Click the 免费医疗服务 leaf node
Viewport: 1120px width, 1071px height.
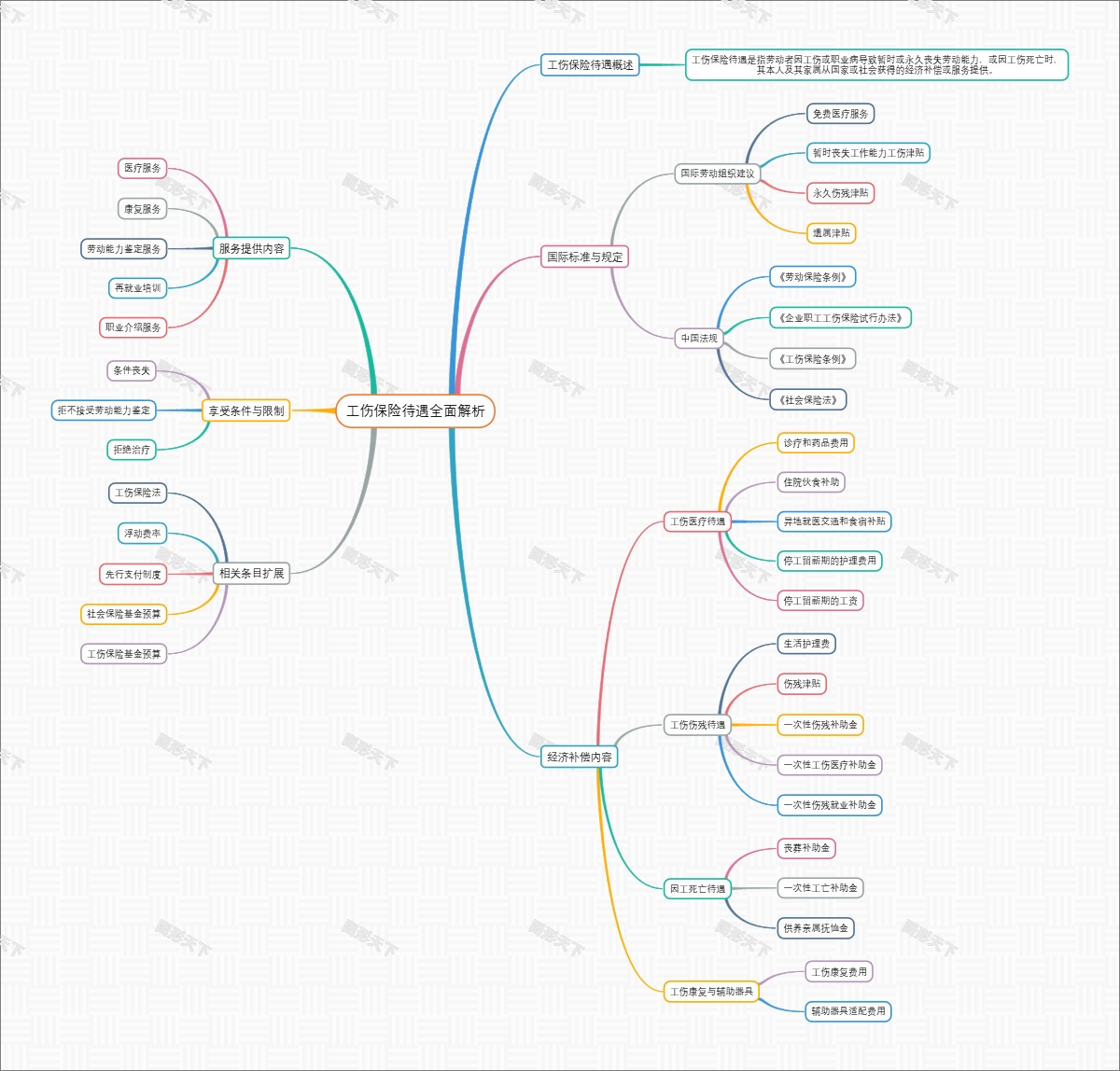point(840,114)
